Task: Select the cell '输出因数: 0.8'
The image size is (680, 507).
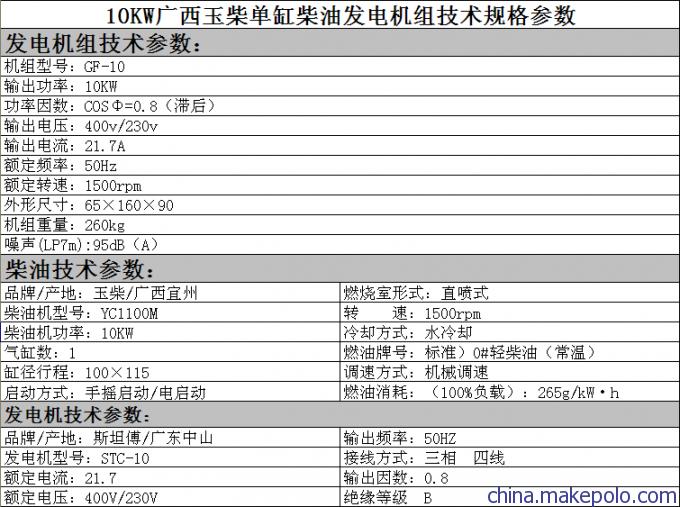Action: (x=510, y=478)
